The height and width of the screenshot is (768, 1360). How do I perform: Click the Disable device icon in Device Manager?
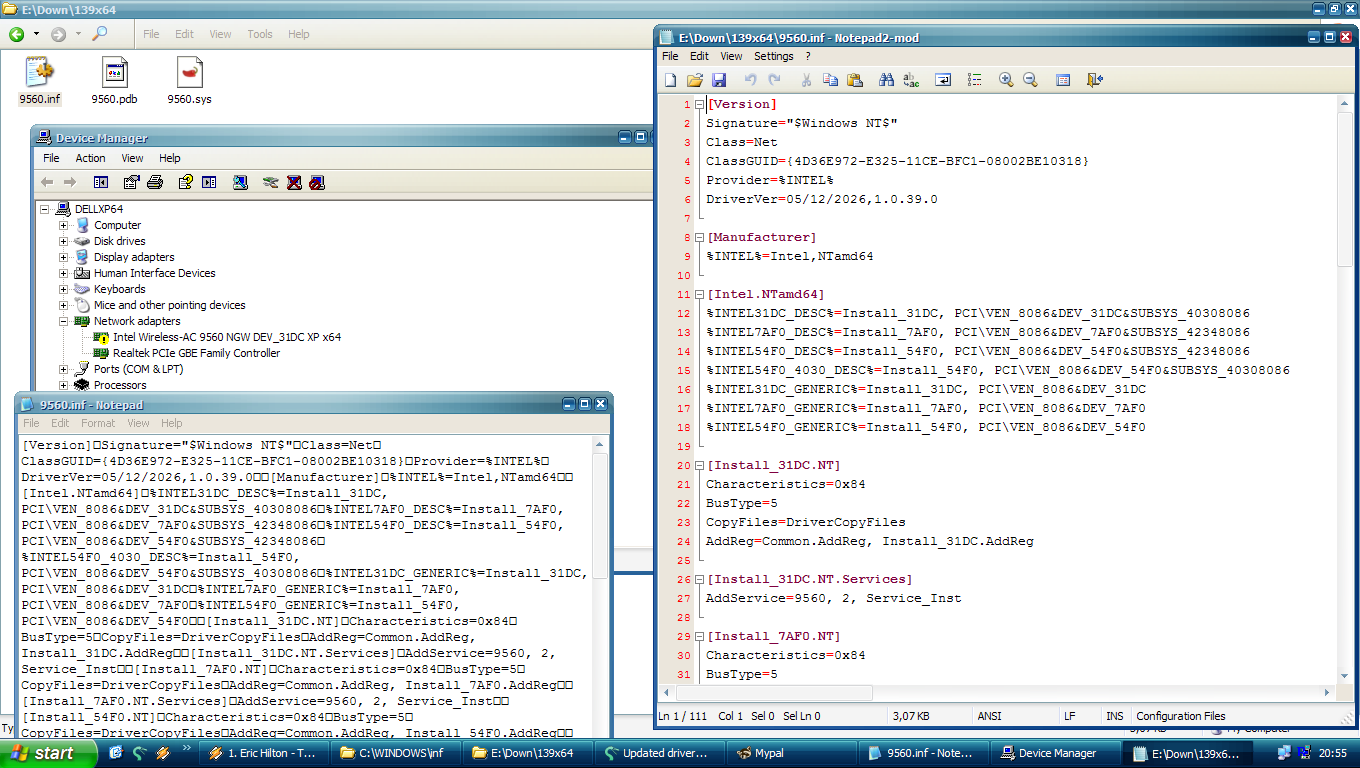click(x=317, y=182)
